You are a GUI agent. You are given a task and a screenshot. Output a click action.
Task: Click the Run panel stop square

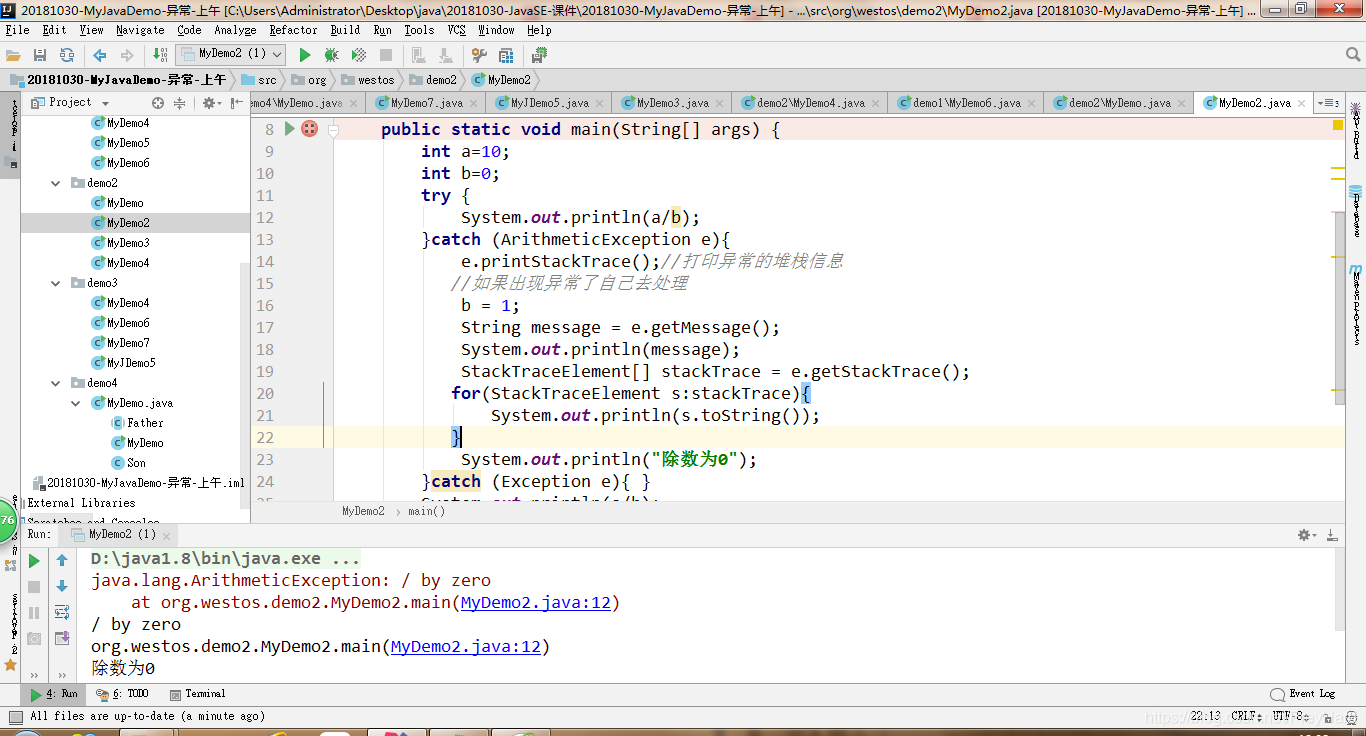(34, 587)
